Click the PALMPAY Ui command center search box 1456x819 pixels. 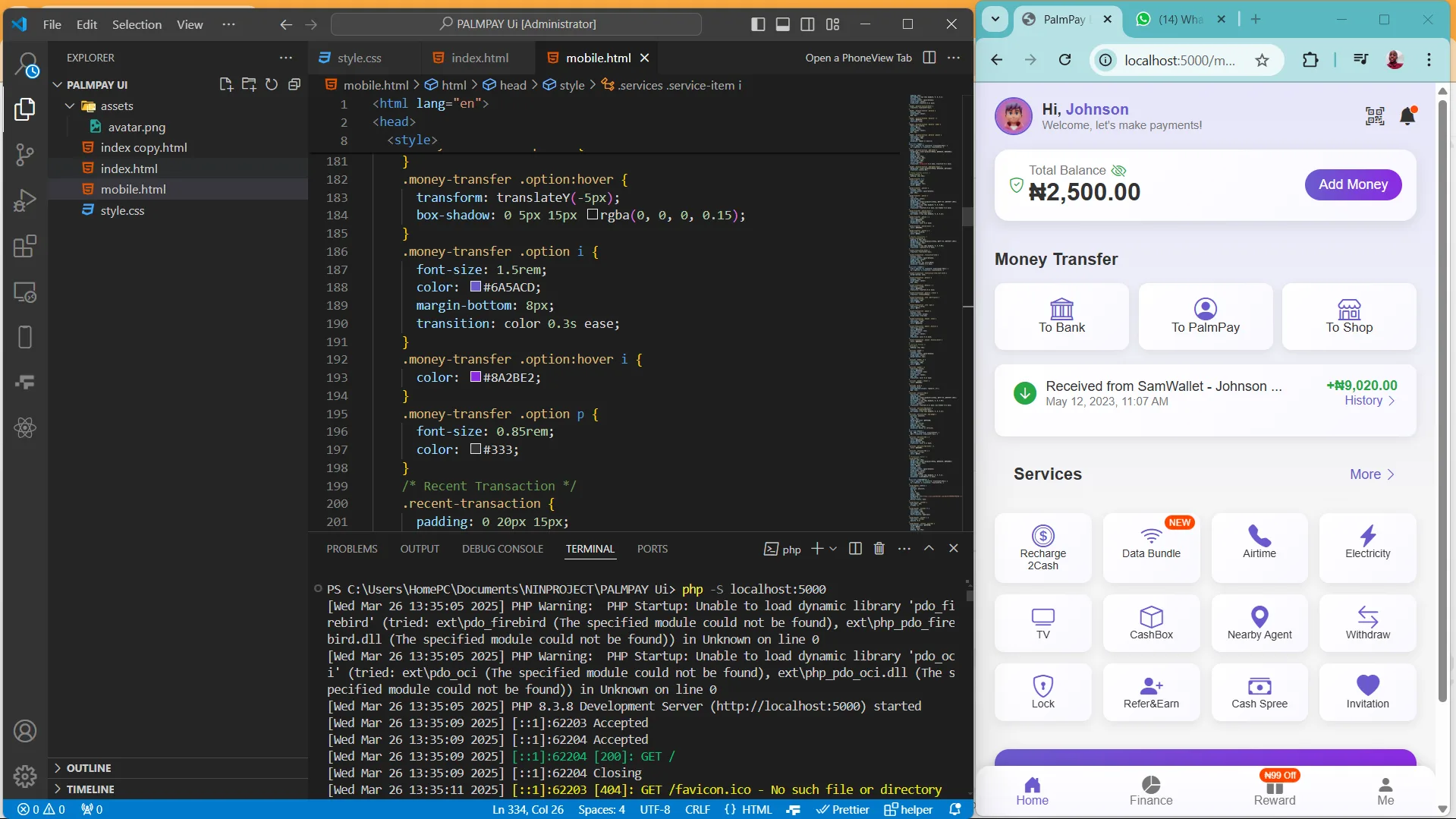click(x=516, y=24)
